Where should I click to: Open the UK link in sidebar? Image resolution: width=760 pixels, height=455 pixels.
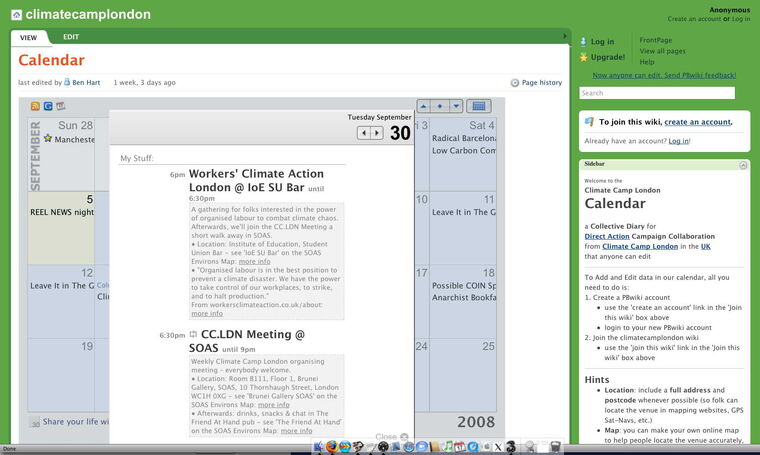click(x=706, y=247)
